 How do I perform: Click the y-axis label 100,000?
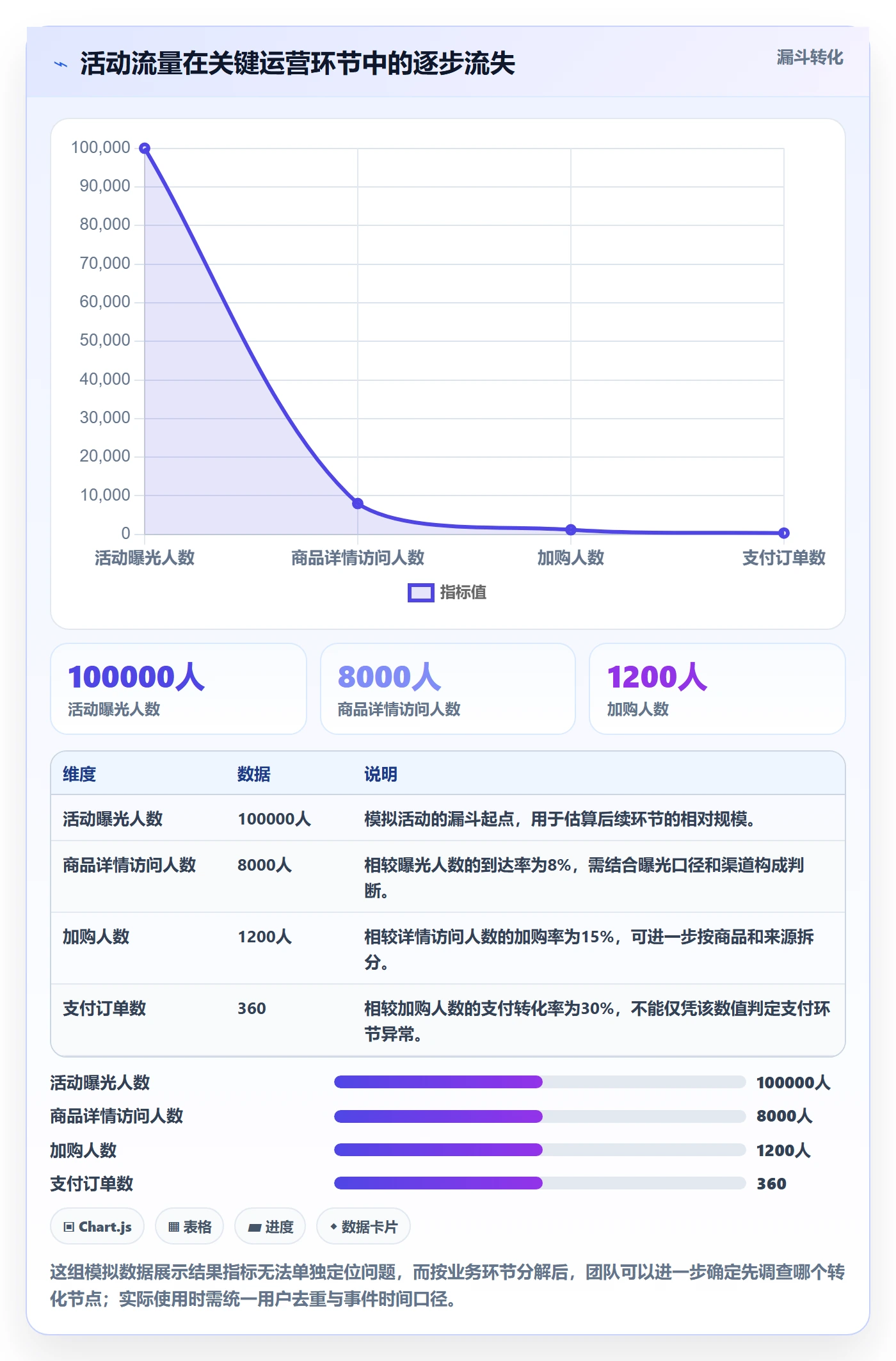tap(100, 147)
